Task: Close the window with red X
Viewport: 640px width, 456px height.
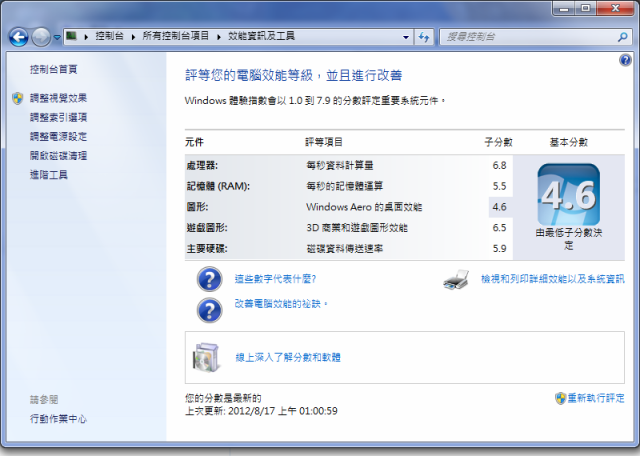Action: pos(616,9)
